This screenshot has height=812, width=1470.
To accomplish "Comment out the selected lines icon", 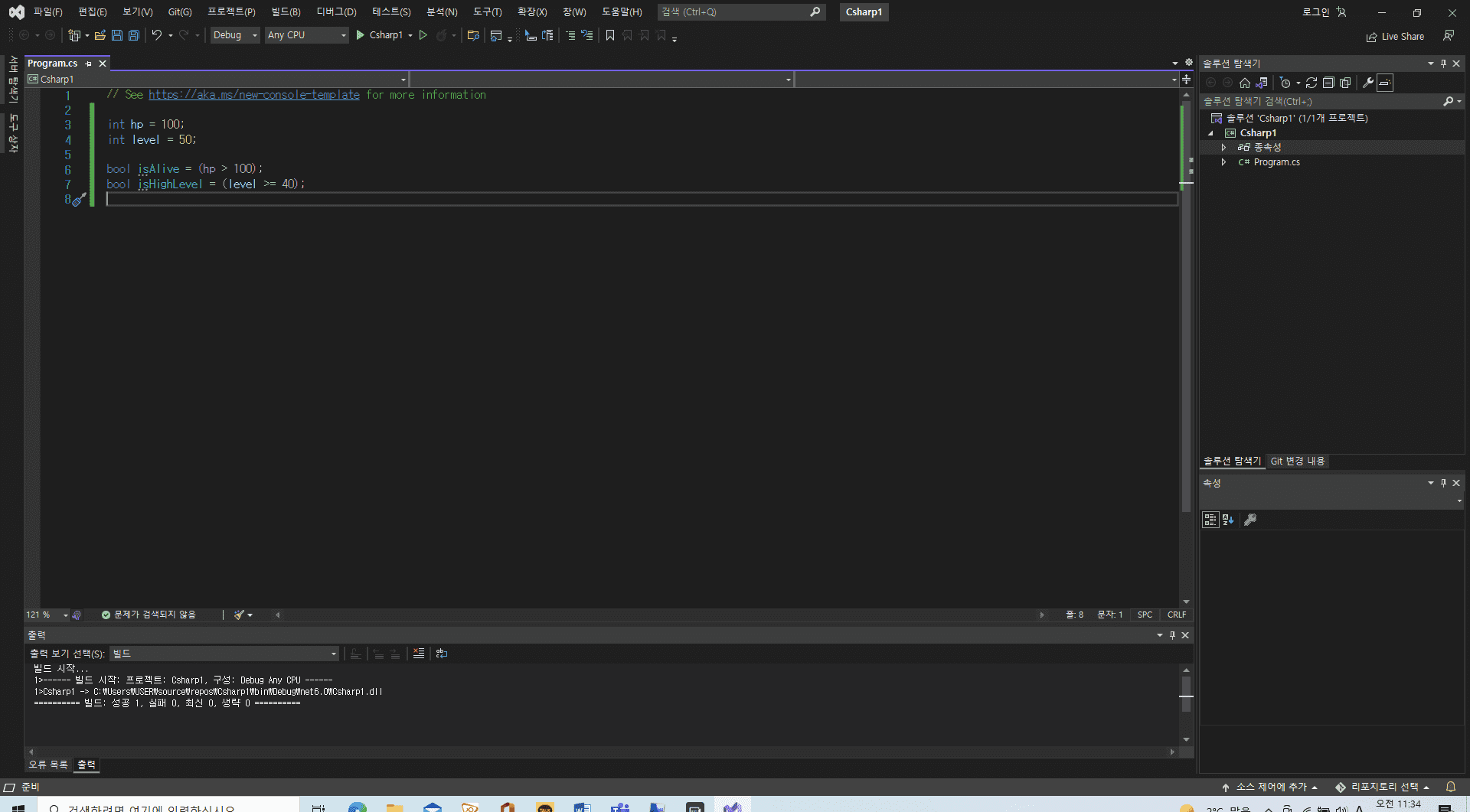I will click(x=570, y=35).
